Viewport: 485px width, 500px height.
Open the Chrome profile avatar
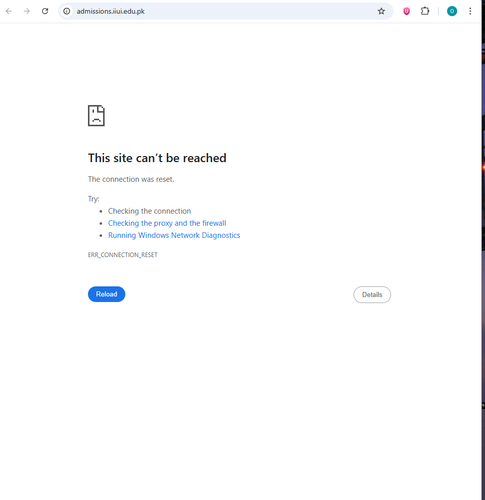tap(452, 11)
